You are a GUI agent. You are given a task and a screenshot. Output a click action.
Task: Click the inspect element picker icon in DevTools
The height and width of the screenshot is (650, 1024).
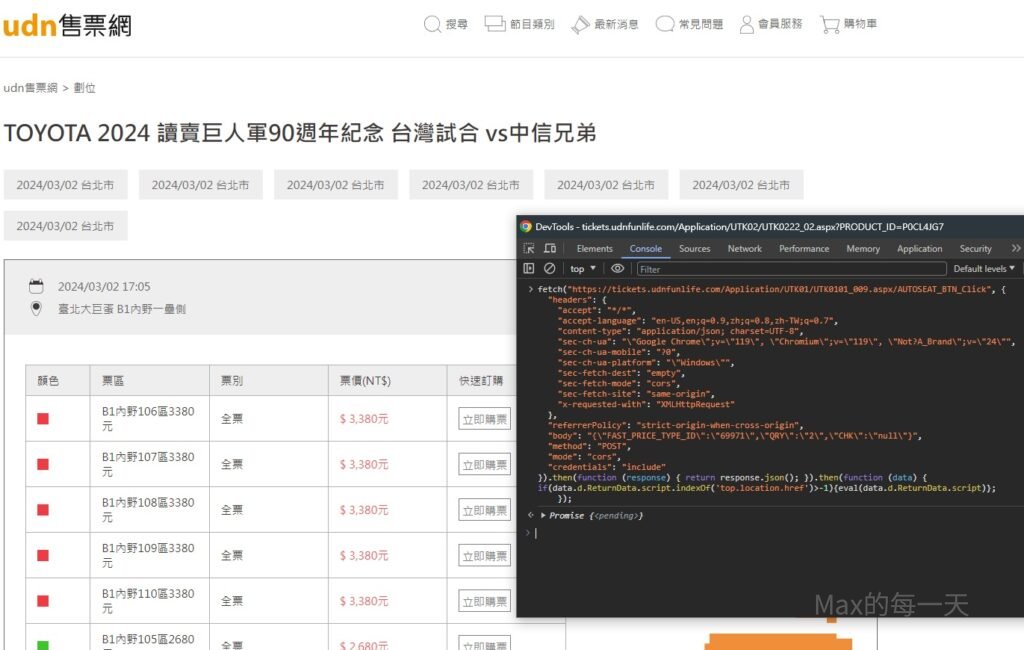(529, 249)
